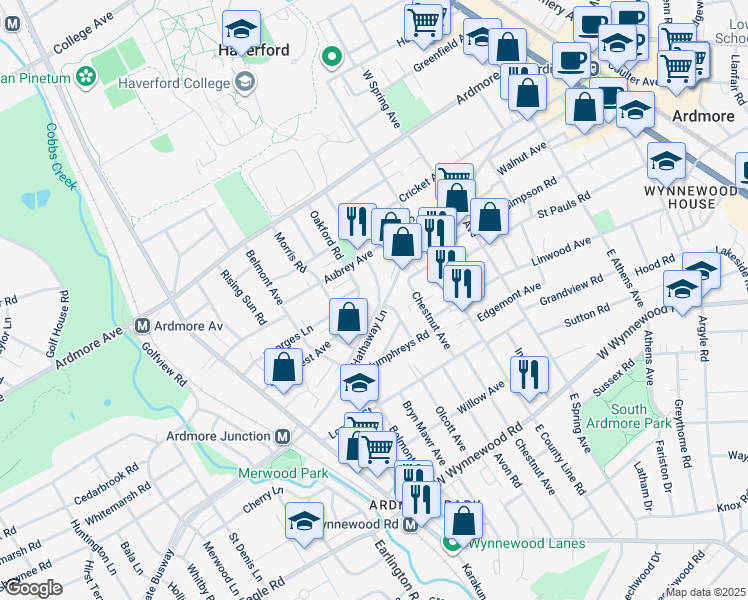
Task: Open the front school marker near Hood Rd
Action: tap(682, 290)
